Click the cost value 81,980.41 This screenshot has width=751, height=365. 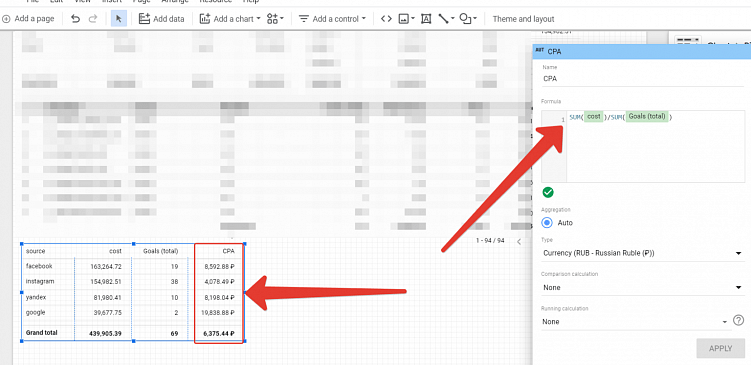(x=107, y=297)
